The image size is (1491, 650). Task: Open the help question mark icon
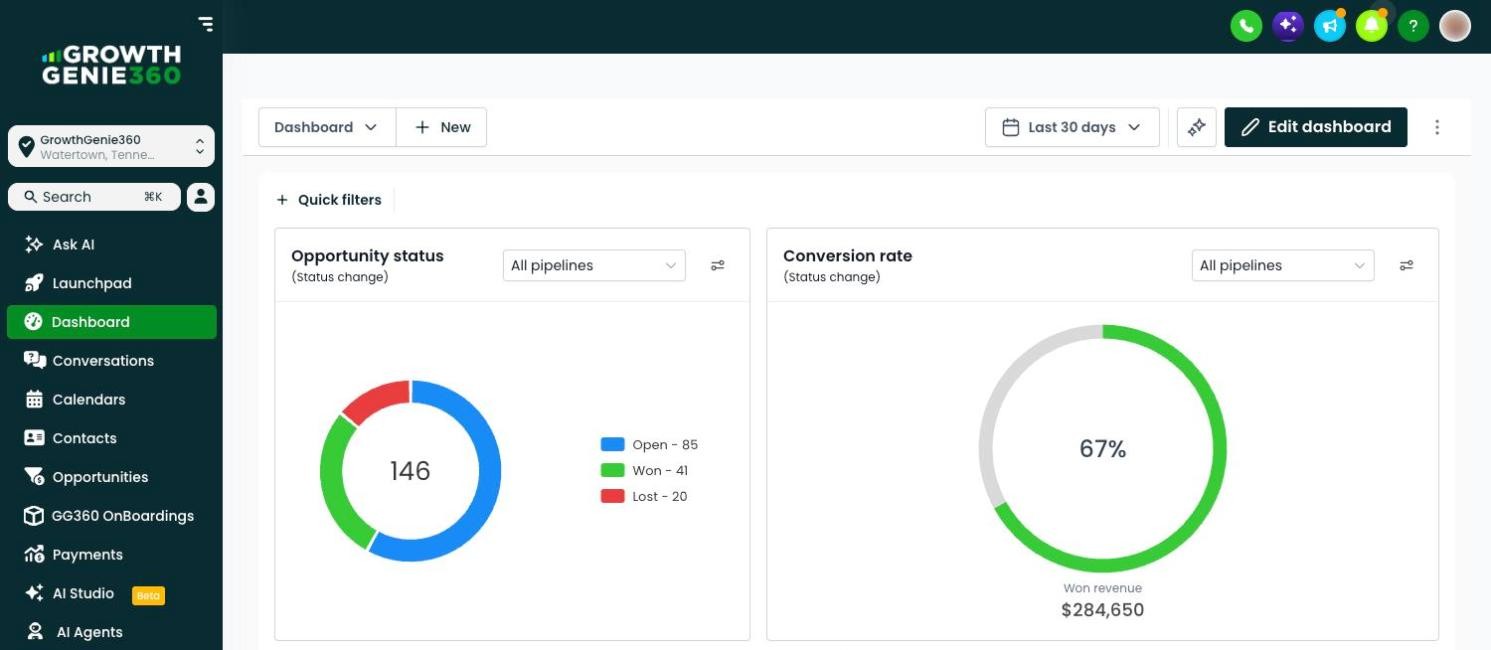coord(1413,26)
